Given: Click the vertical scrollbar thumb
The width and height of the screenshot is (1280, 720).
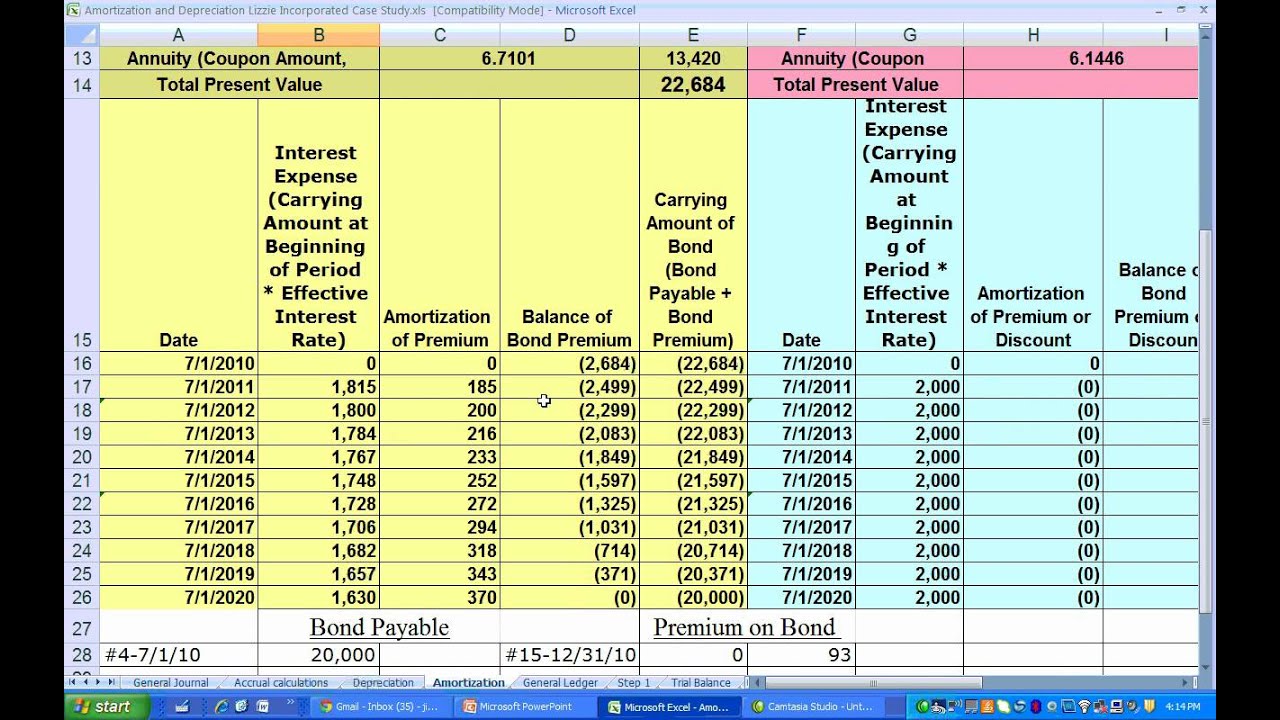Looking at the screenshot, I should click(1206, 420).
